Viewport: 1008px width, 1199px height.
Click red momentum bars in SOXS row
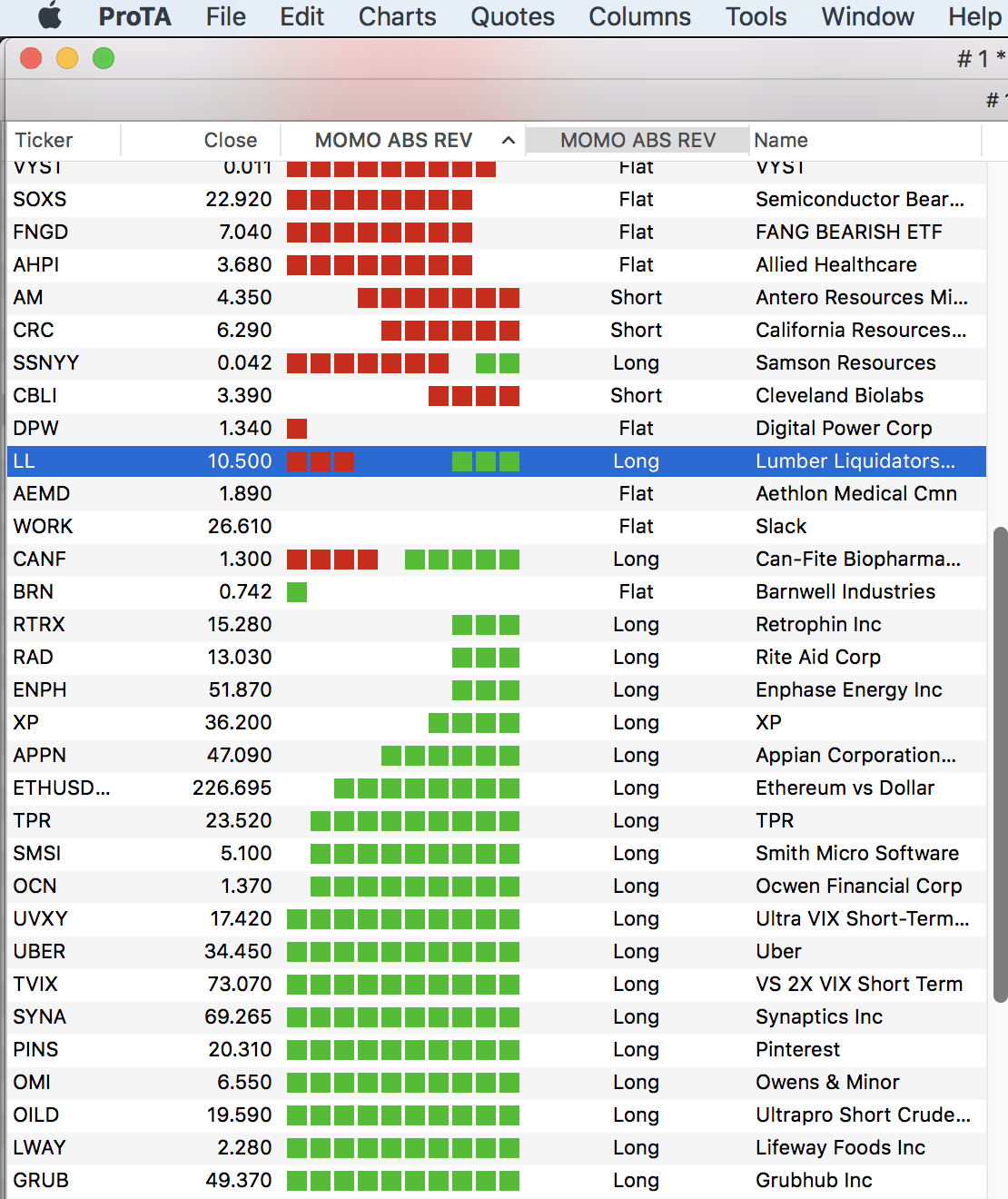(380, 200)
